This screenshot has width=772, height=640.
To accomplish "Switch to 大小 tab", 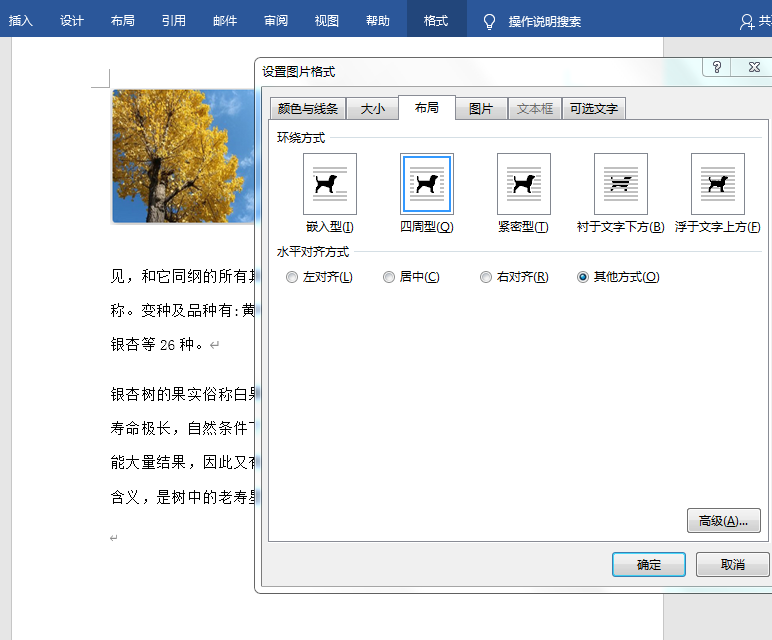I will 373,109.
